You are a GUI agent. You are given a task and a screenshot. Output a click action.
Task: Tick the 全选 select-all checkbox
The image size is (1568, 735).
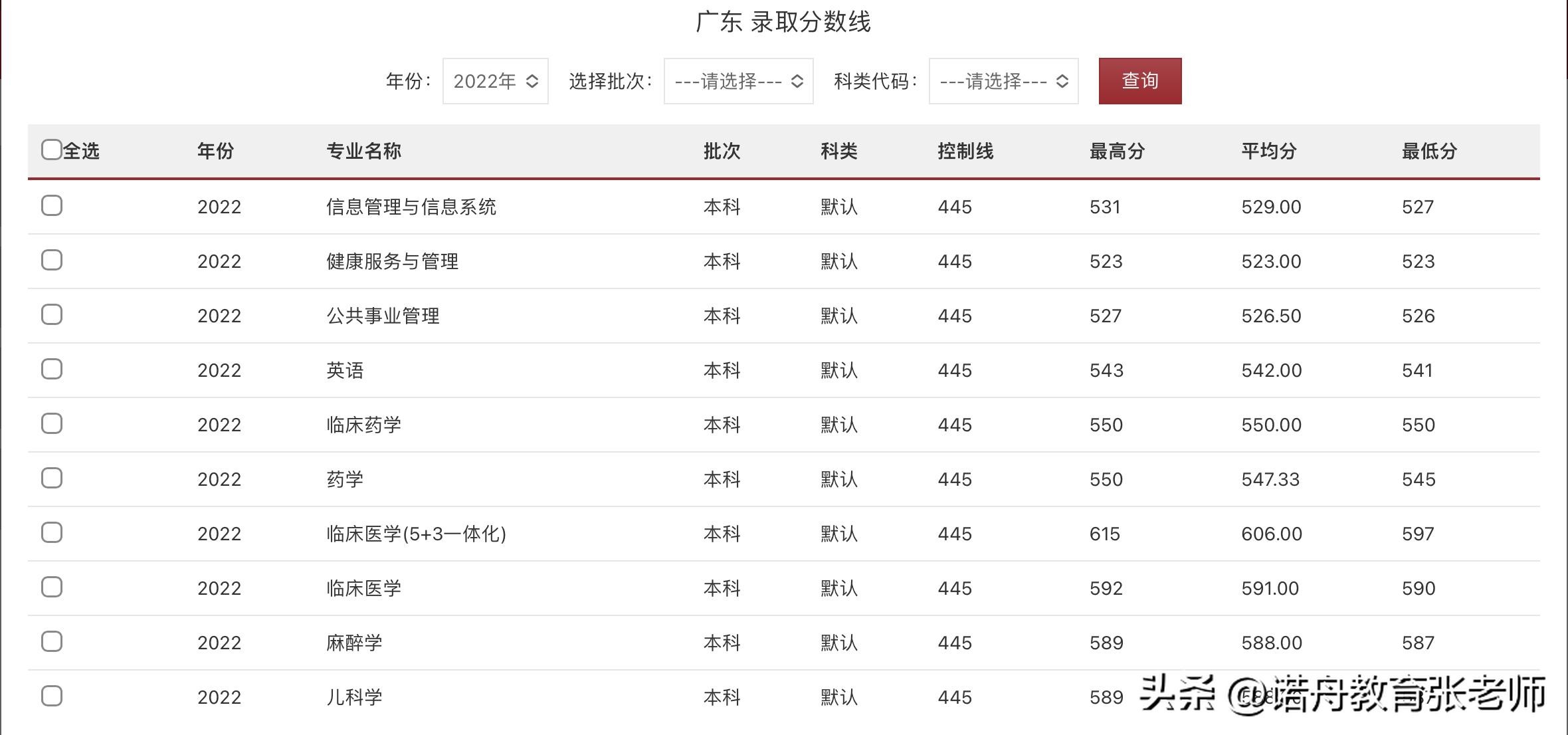[x=51, y=150]
